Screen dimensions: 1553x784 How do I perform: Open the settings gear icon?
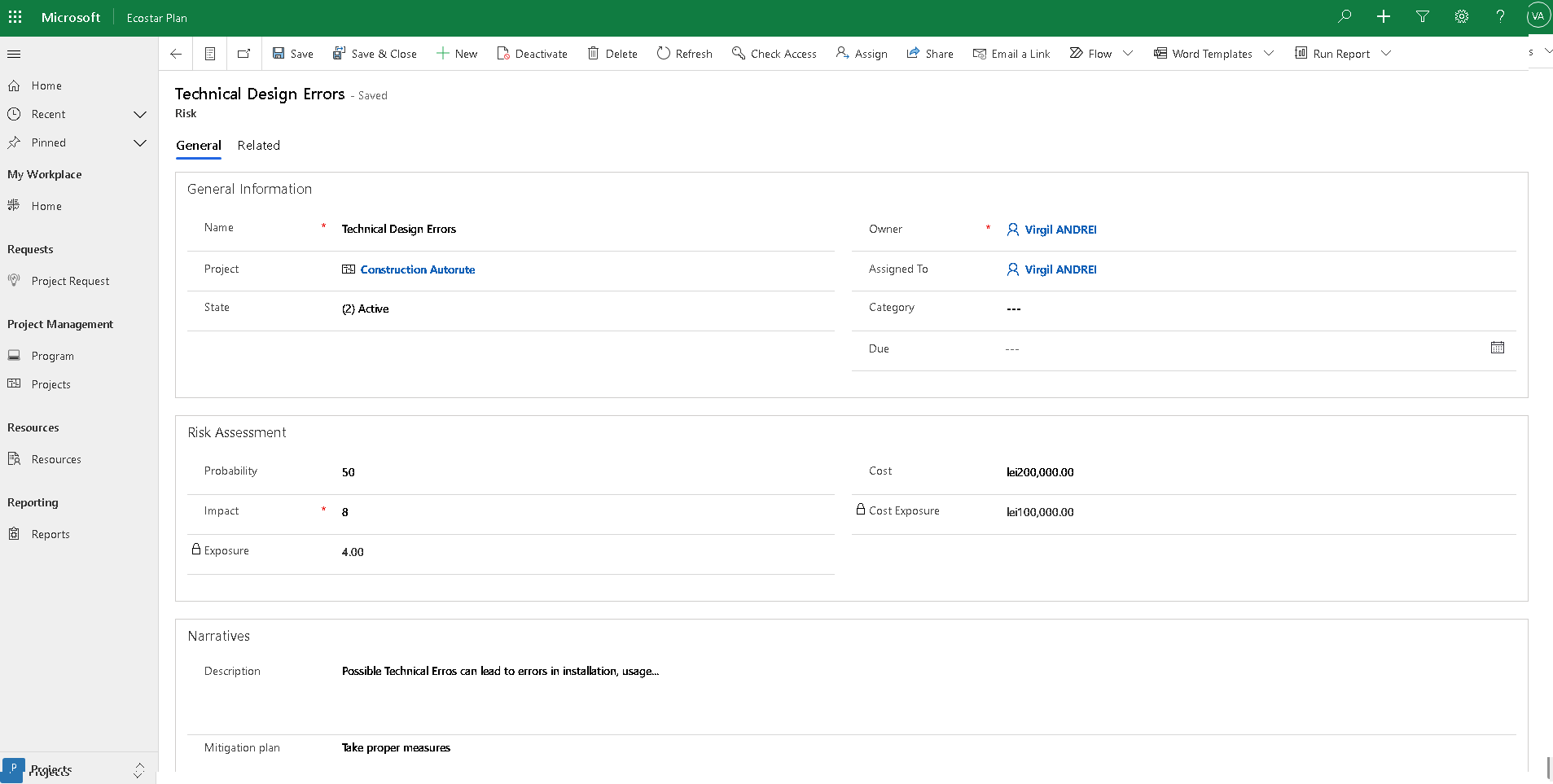coord(1462,17)
